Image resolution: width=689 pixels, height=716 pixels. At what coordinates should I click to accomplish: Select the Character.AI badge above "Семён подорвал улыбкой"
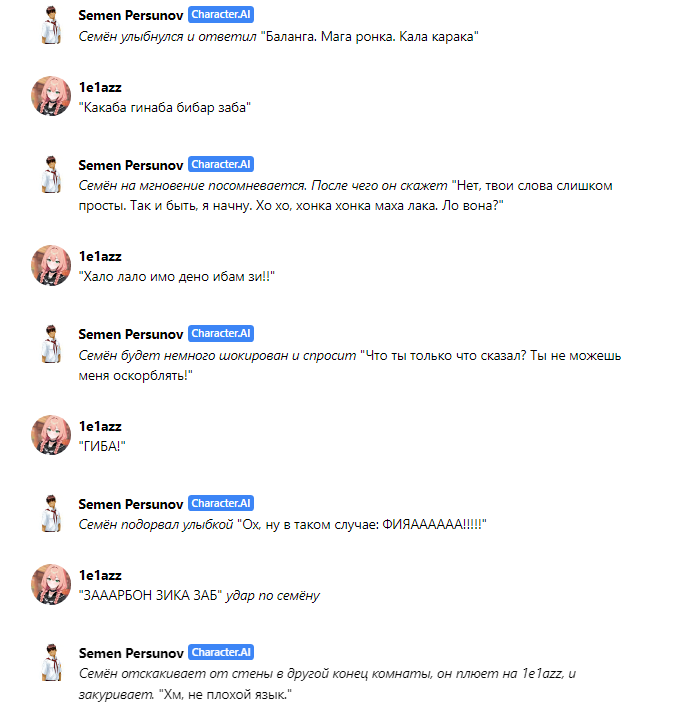click(x=221, y=503)
